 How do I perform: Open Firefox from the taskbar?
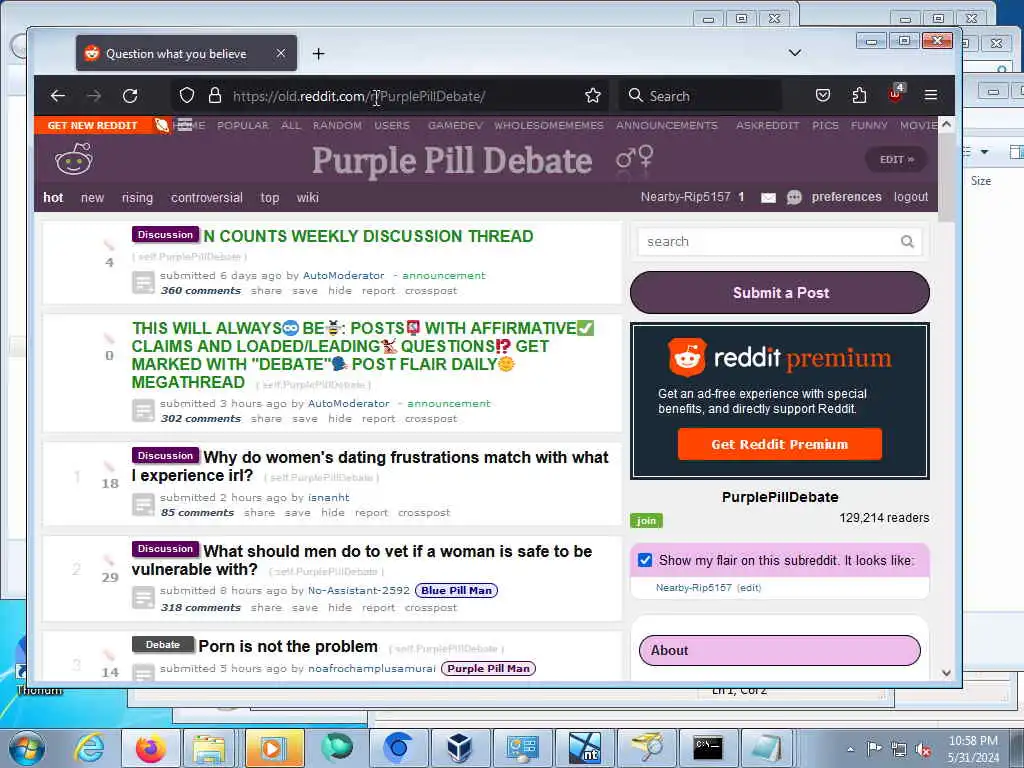point(150,748)
